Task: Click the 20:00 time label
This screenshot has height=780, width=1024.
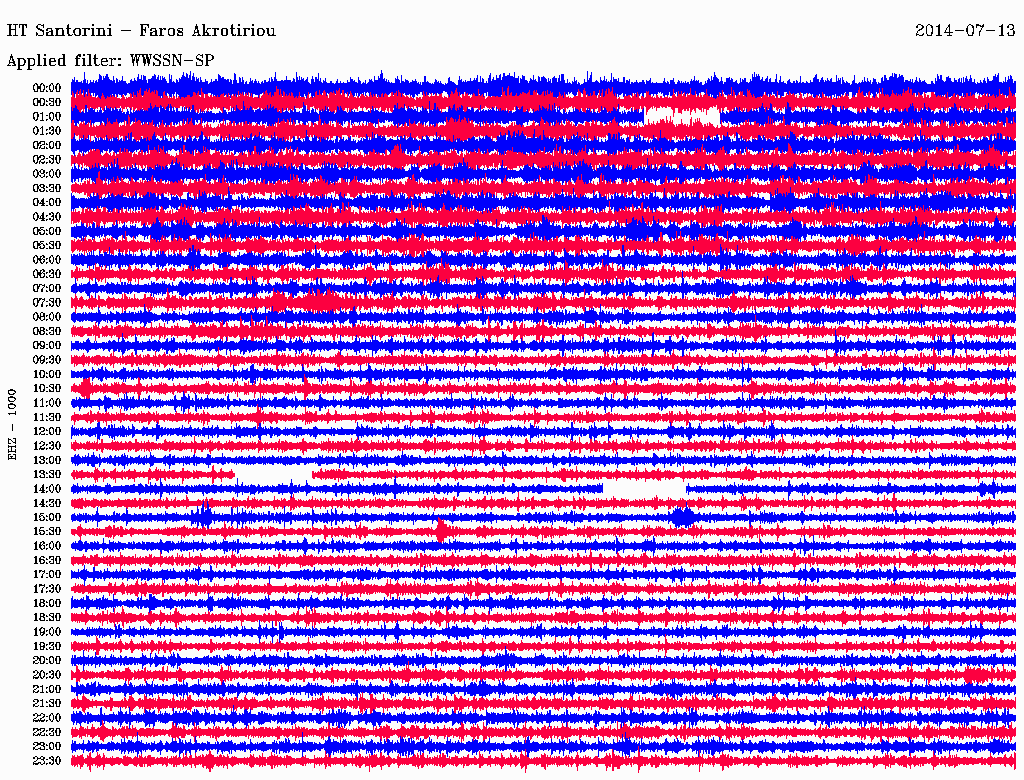Action: (46, 660)
